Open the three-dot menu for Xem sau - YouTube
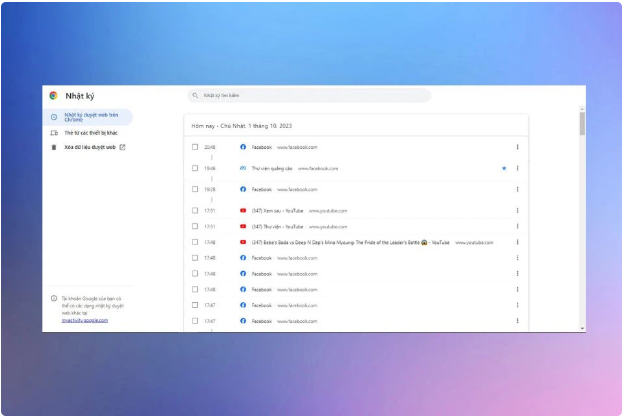 [x=517, y=211]
